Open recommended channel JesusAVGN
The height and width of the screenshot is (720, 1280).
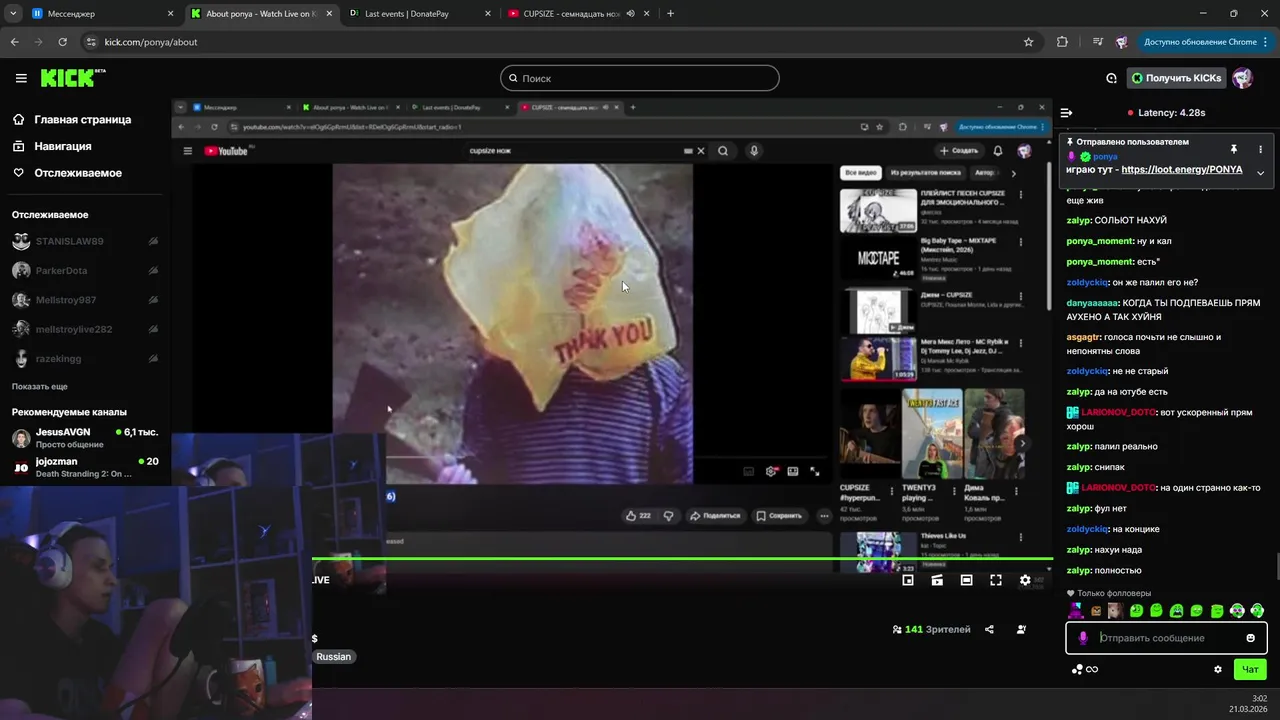click(x=85, y=437)
